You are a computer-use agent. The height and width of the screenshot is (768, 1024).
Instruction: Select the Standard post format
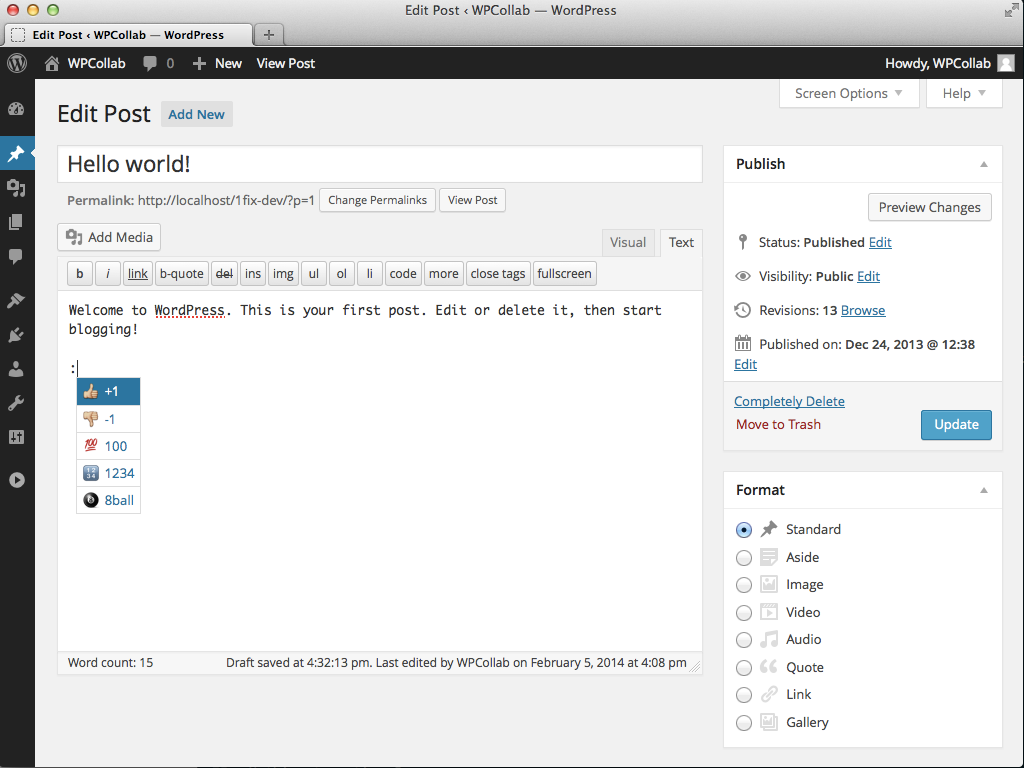click(x=744, y=530)
